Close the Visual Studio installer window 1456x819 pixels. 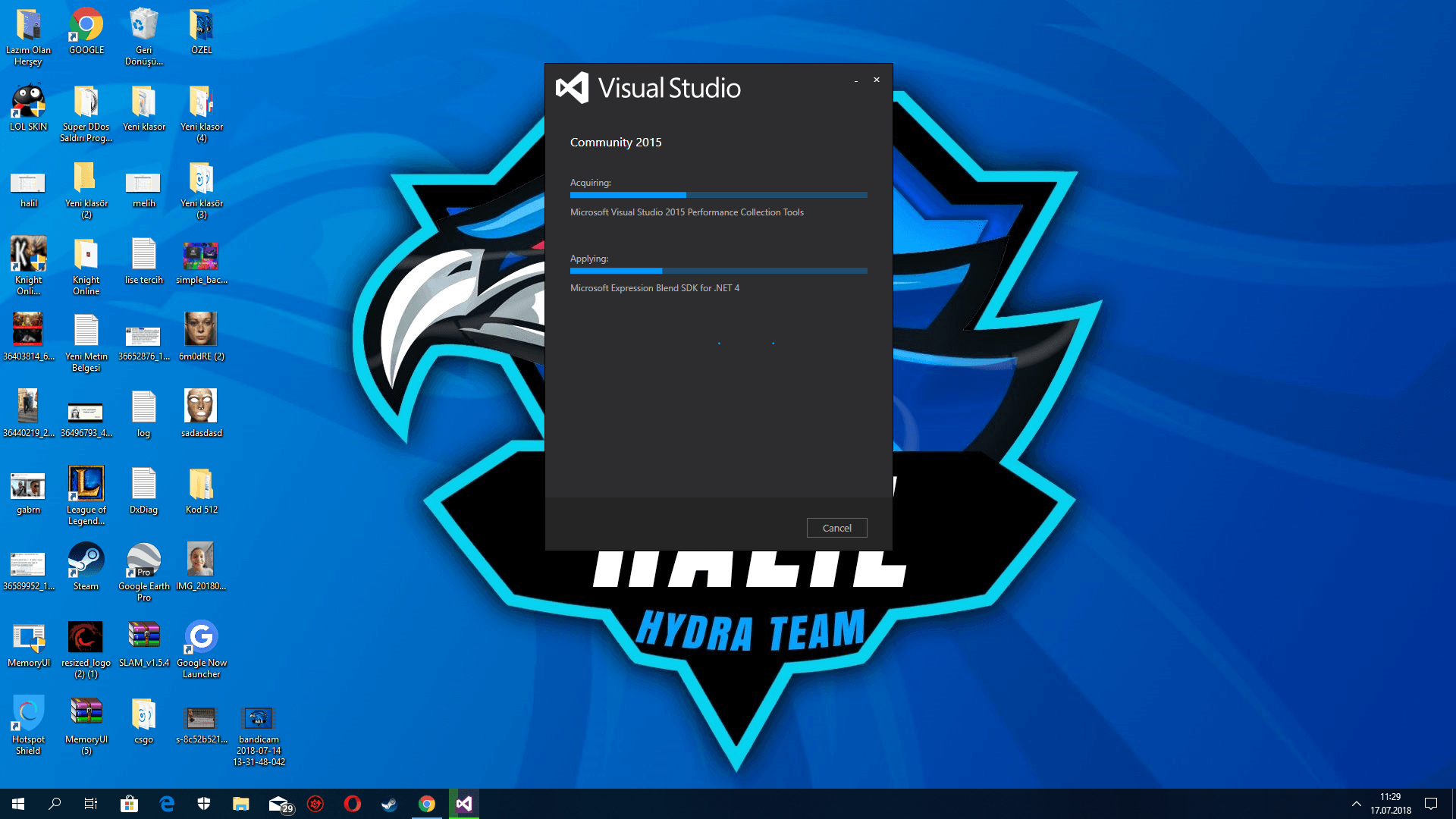click(x=877, y=80)
